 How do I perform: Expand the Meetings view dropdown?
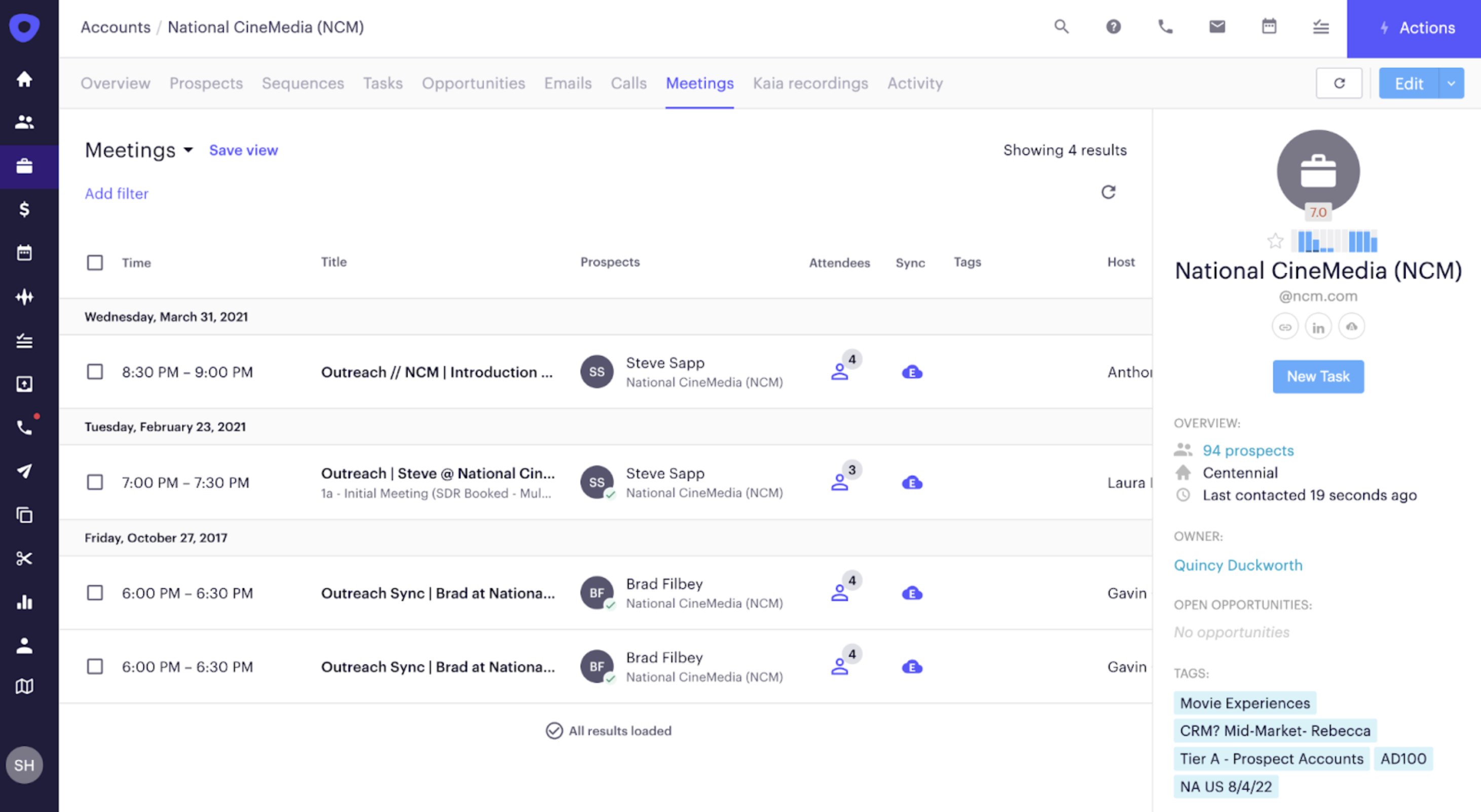point(188,150)
